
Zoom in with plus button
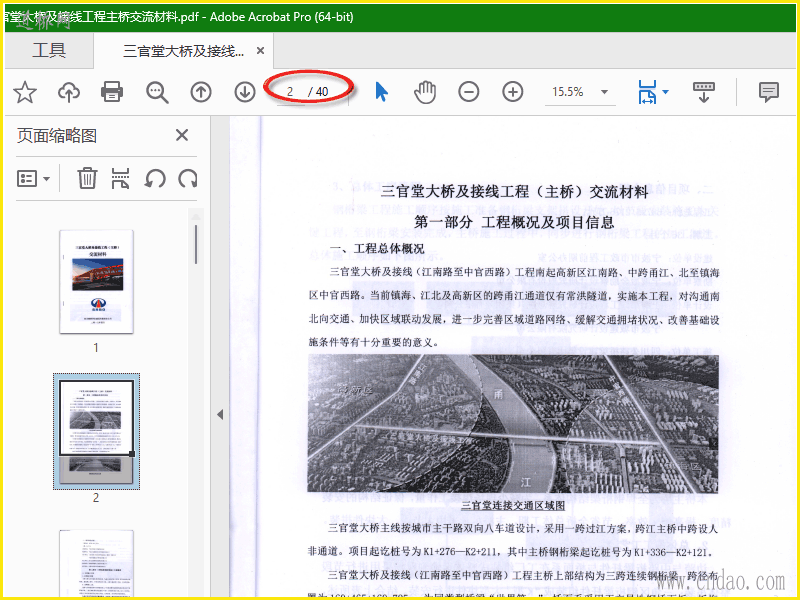pos(513,92)
